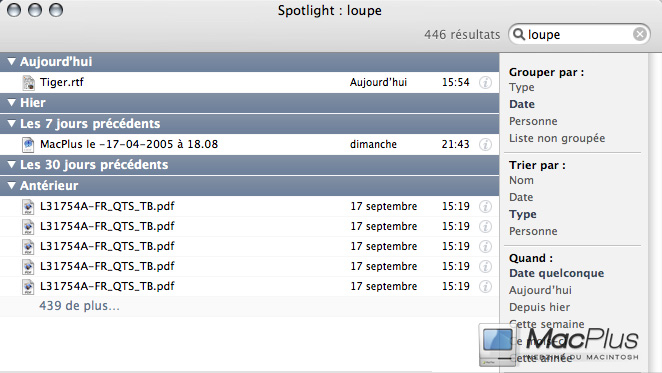
Task: Select Aujourd'hui in the Quand filter
Action: coord(540,290)
